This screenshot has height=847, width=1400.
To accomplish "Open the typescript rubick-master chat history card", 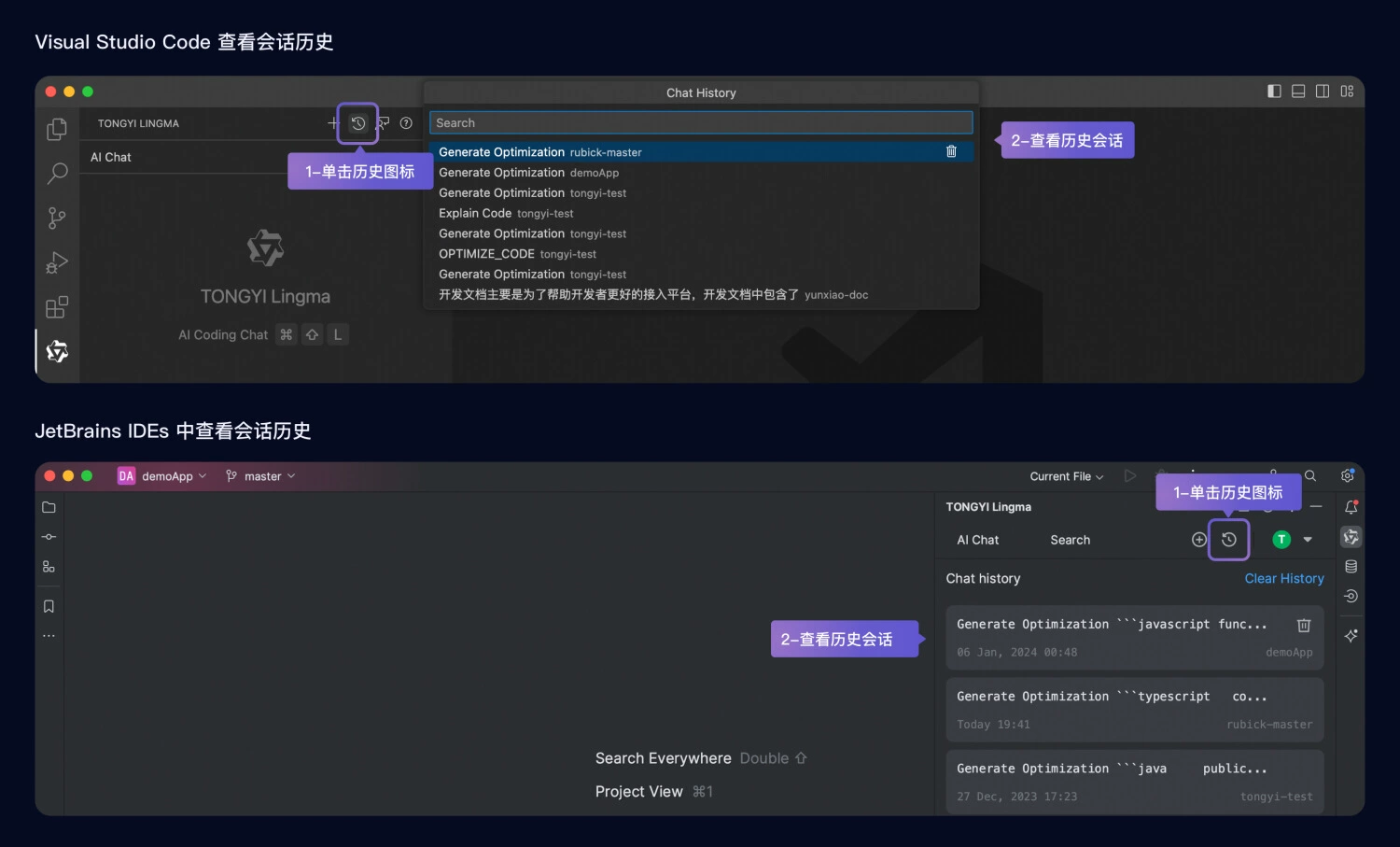I will (1134, 710).
